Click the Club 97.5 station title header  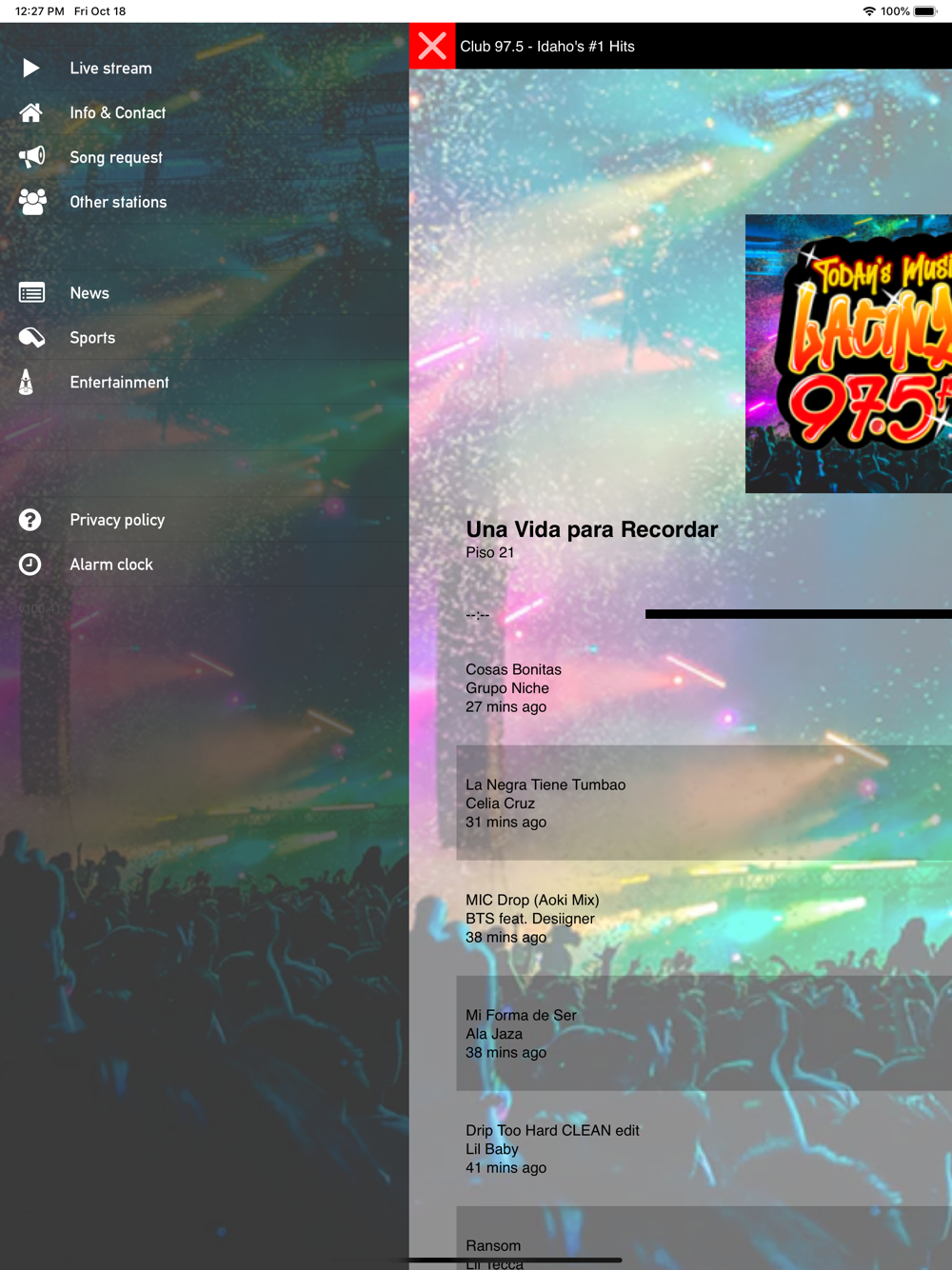[547, 46]
